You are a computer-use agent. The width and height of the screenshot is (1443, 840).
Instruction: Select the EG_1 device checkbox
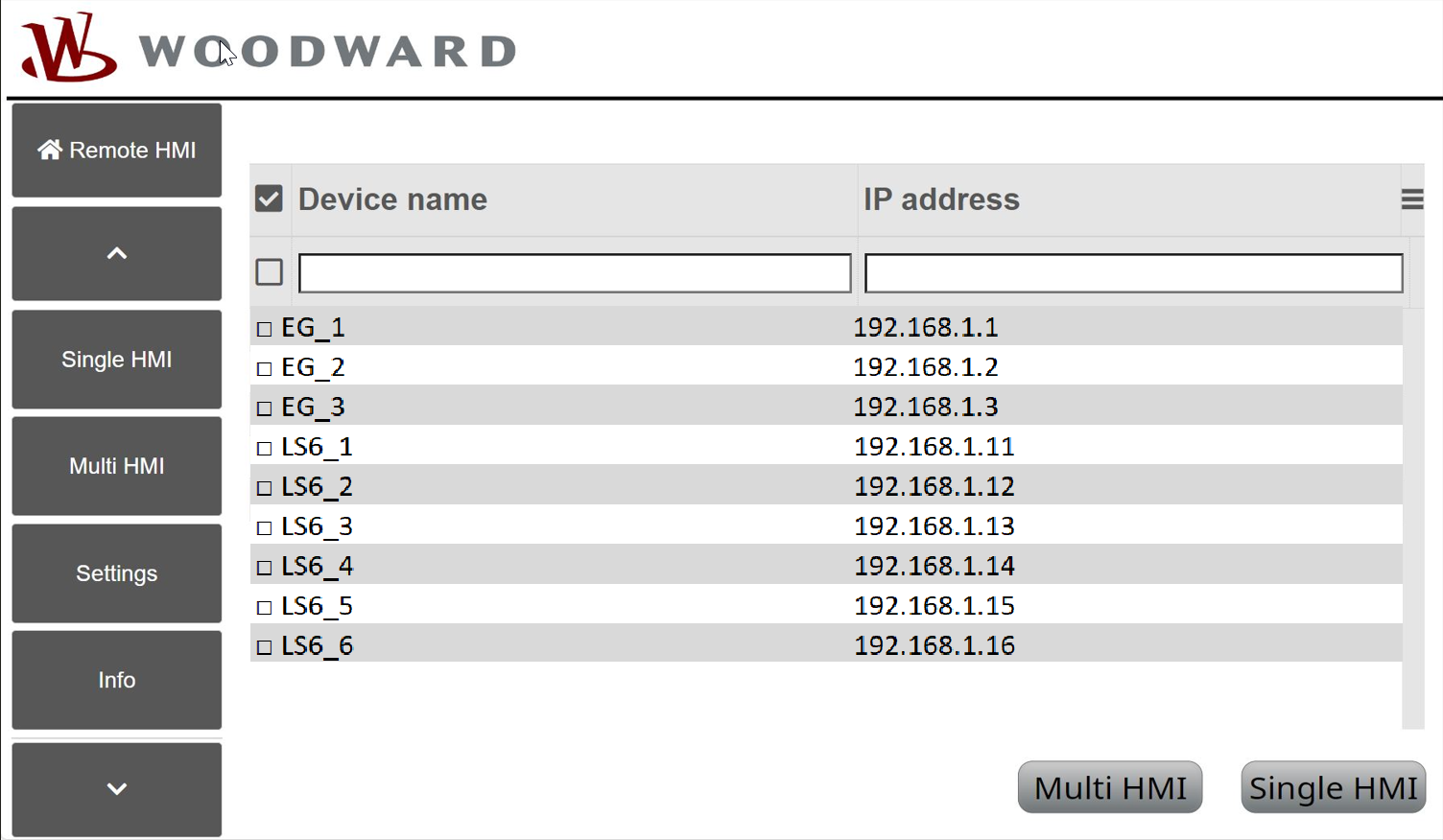click(265, 329)
